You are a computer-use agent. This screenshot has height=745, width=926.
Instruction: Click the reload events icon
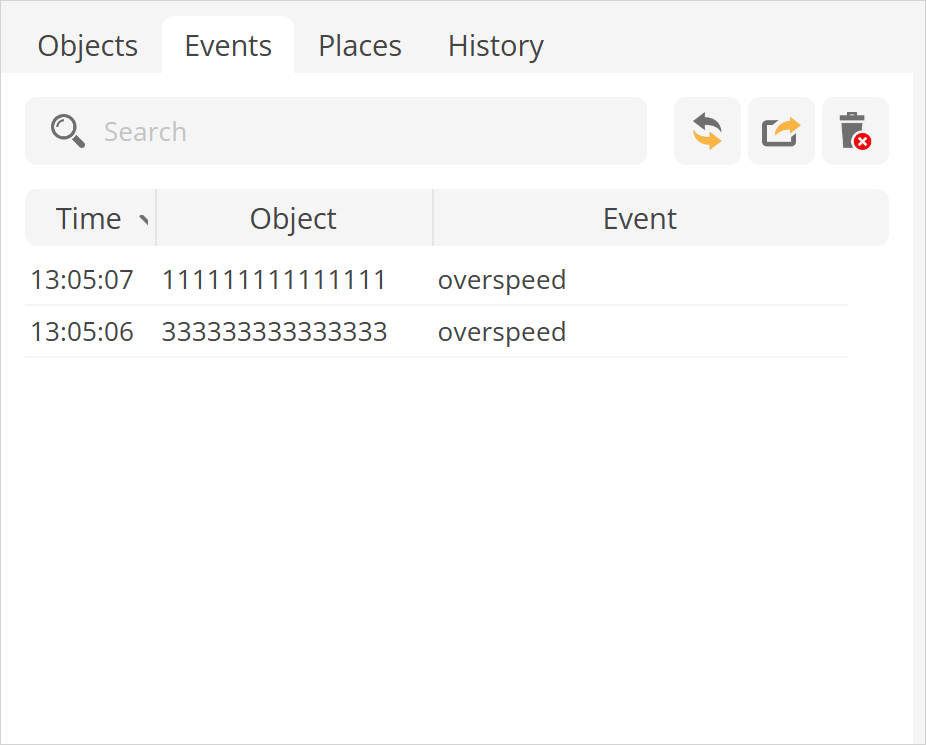pyautogui.click(x=707, y=131)
